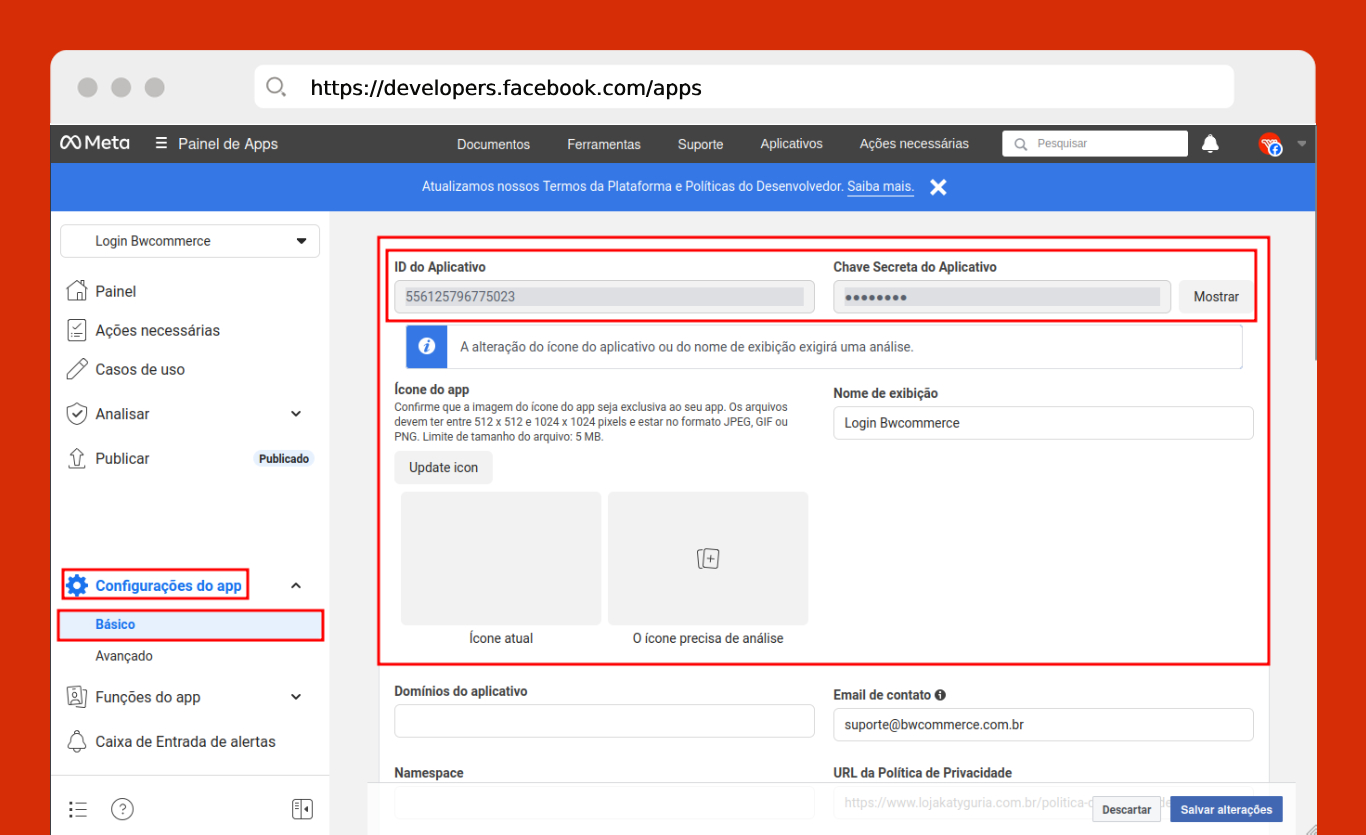Click the address bar search icon
This screenshot has width=1366, height=835.
[x=276, y=87]
